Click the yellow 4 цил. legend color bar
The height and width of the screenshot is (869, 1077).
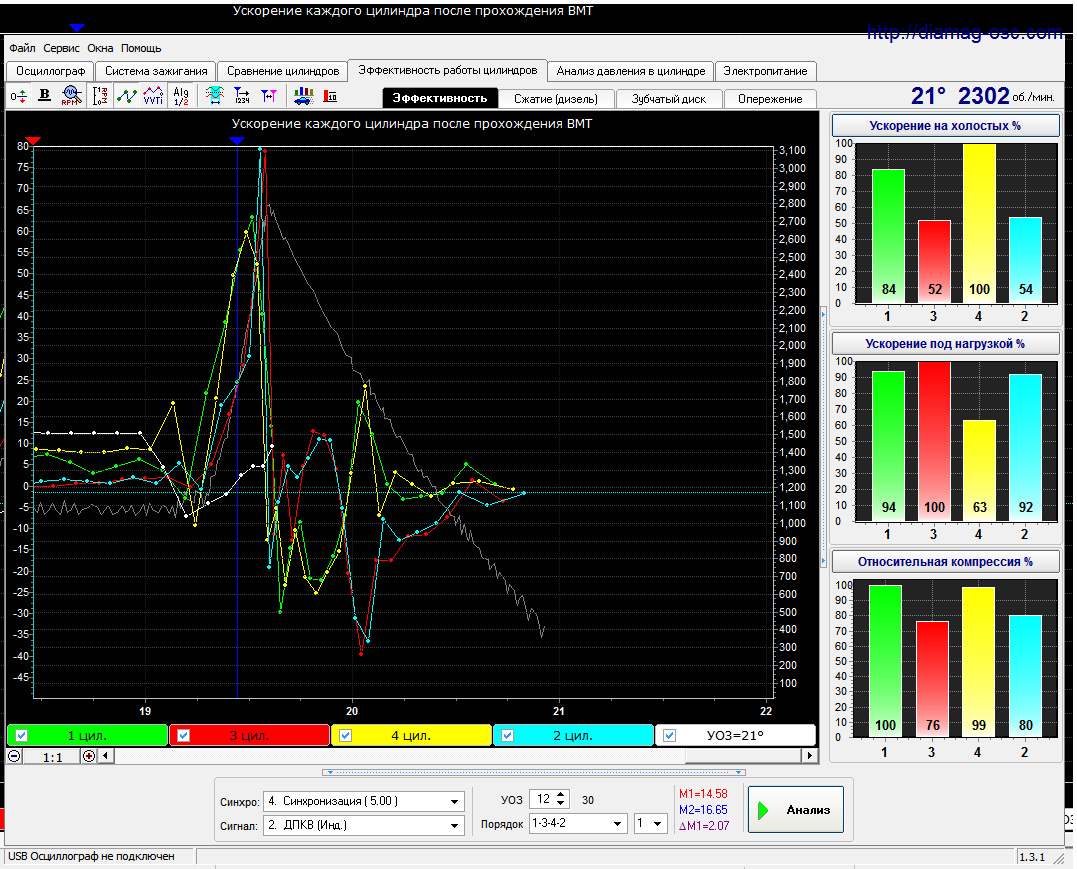(411, 736)
